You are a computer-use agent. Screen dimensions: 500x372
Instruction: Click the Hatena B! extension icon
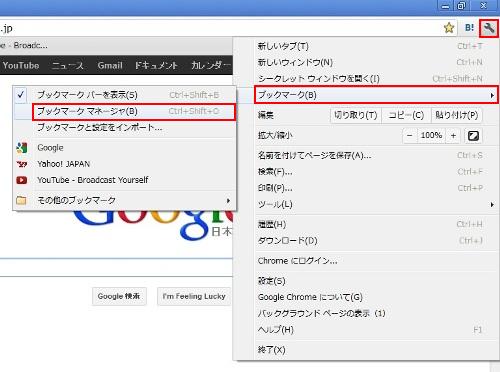[469, 28]
